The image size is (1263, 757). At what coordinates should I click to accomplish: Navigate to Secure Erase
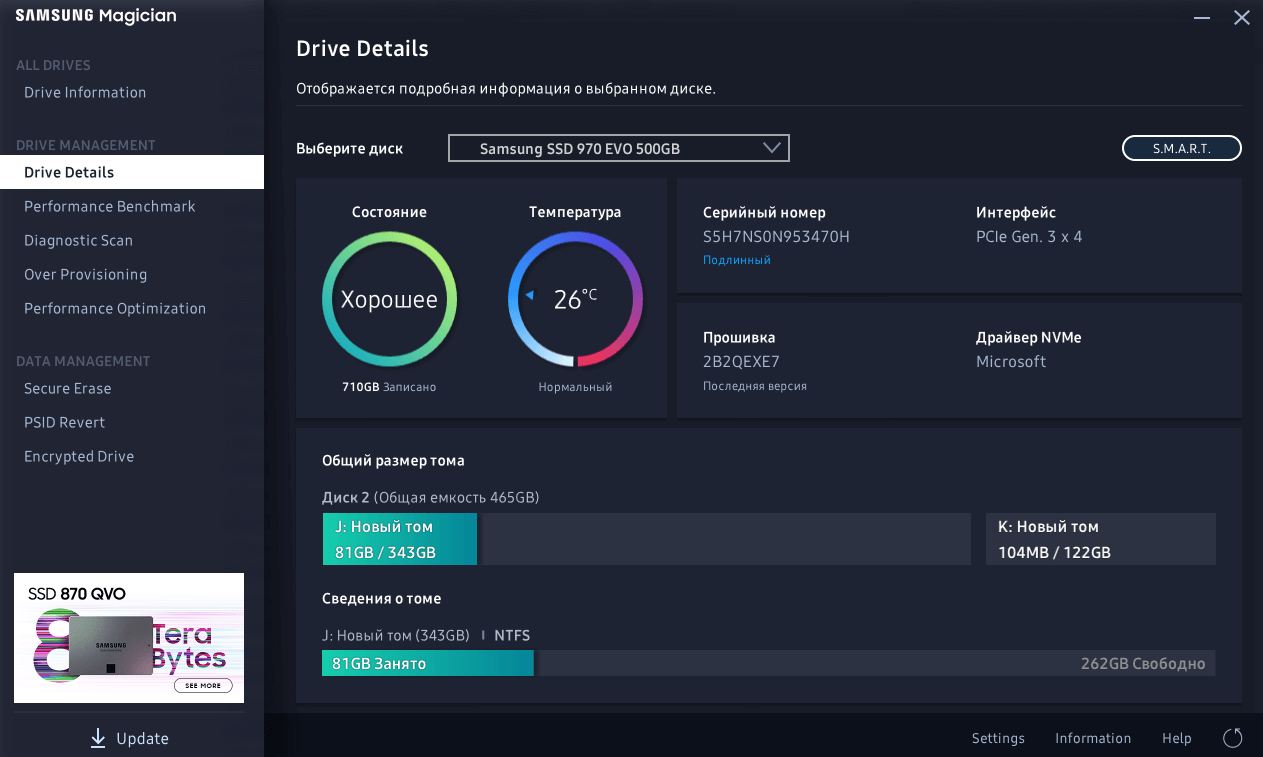68,388
